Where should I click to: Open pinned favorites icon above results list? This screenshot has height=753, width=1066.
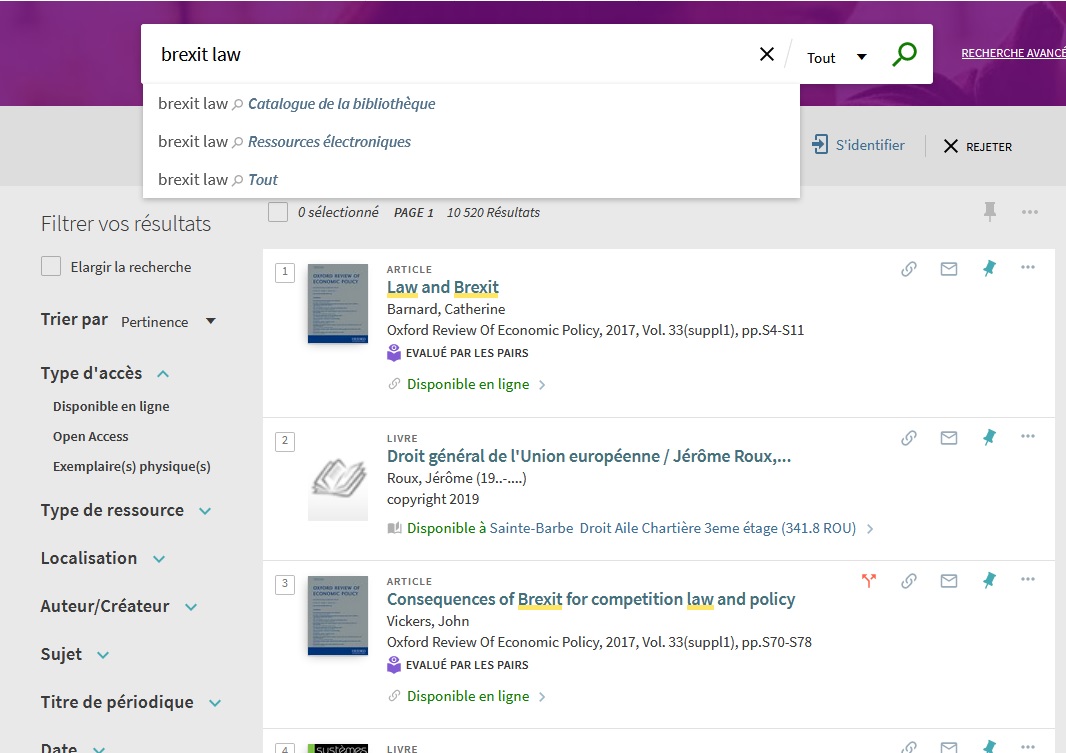(x=990, y=211)
